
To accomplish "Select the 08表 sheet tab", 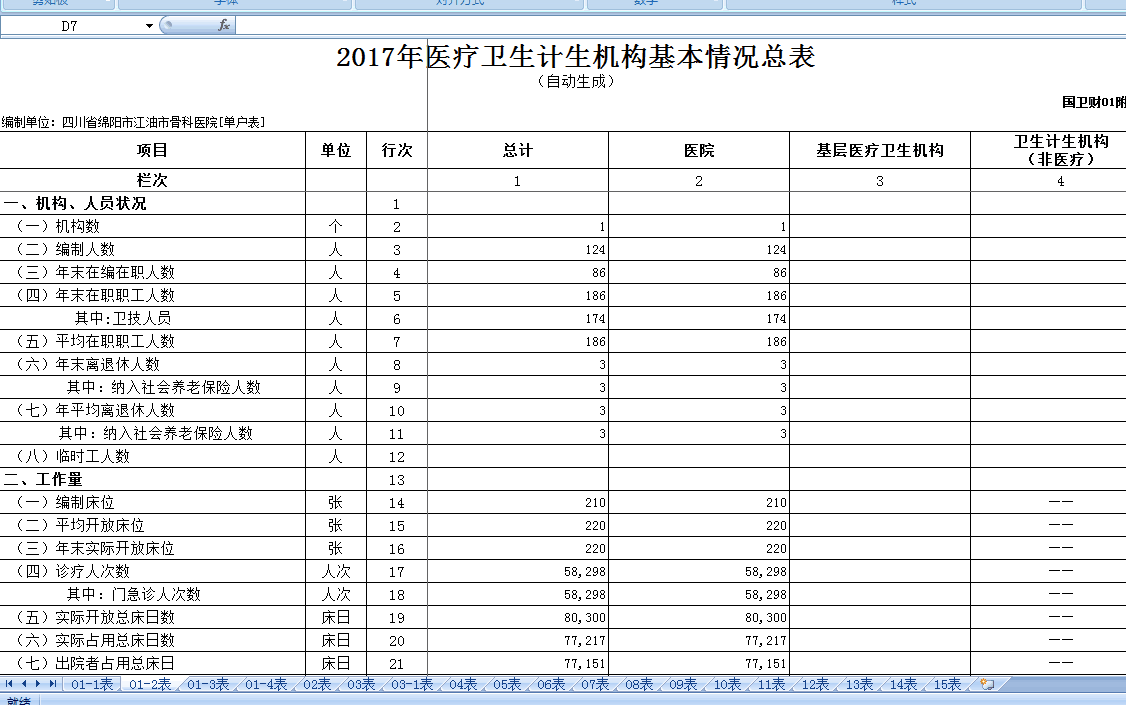I will (x=639, y=684).
